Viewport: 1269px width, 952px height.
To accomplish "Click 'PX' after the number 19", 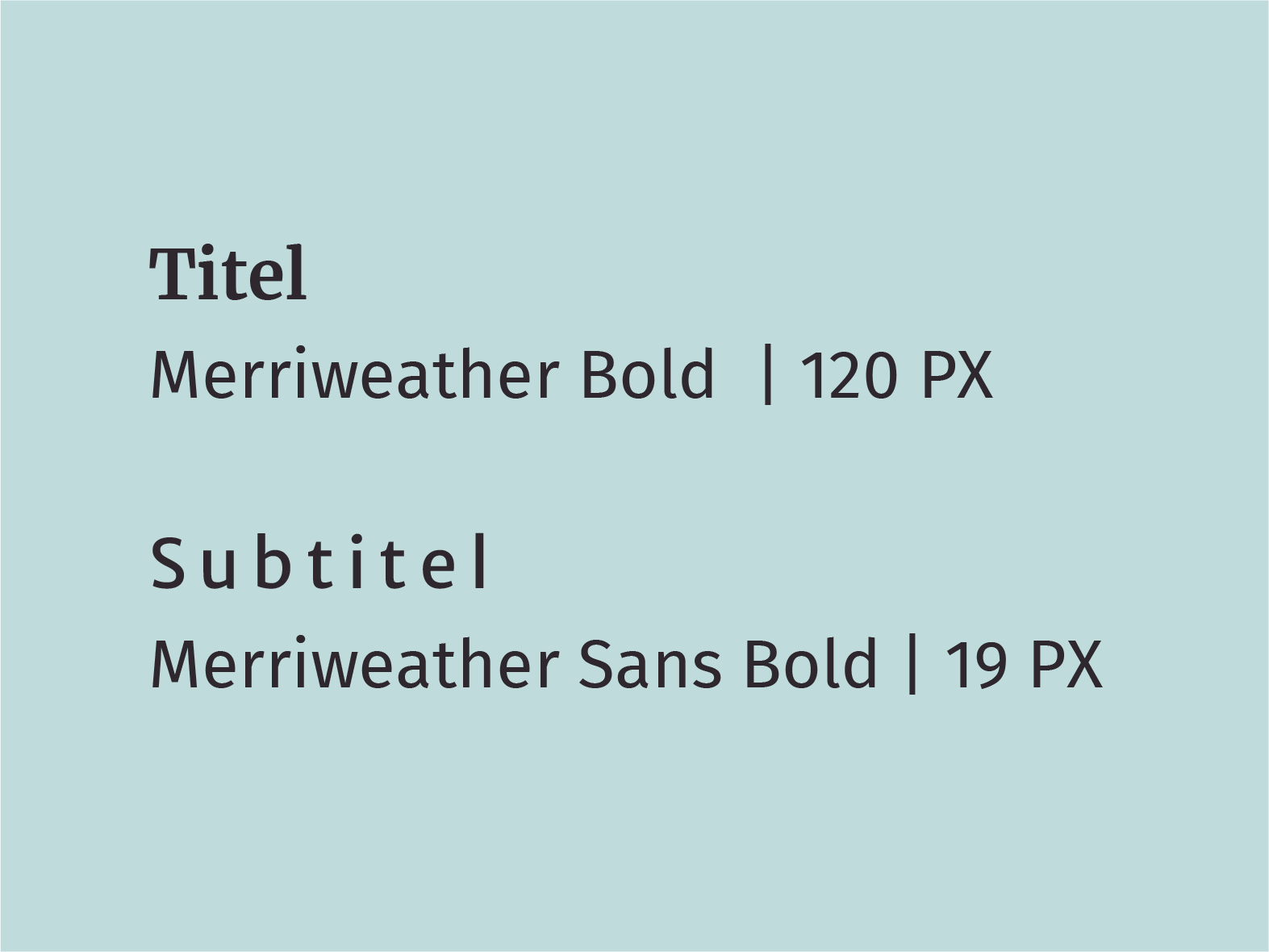I will coord(1067,665).
